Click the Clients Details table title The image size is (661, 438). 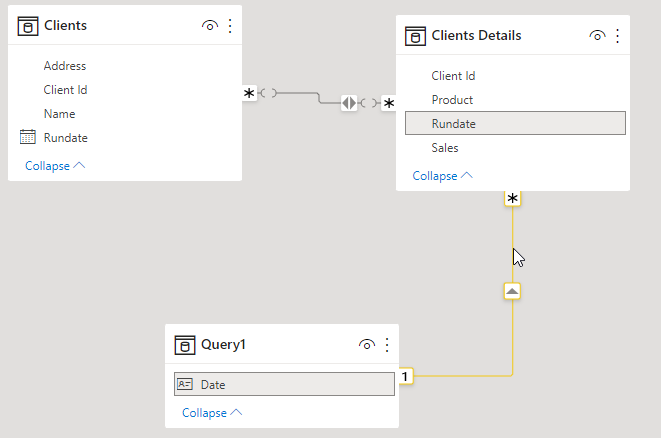coord(476,35)
